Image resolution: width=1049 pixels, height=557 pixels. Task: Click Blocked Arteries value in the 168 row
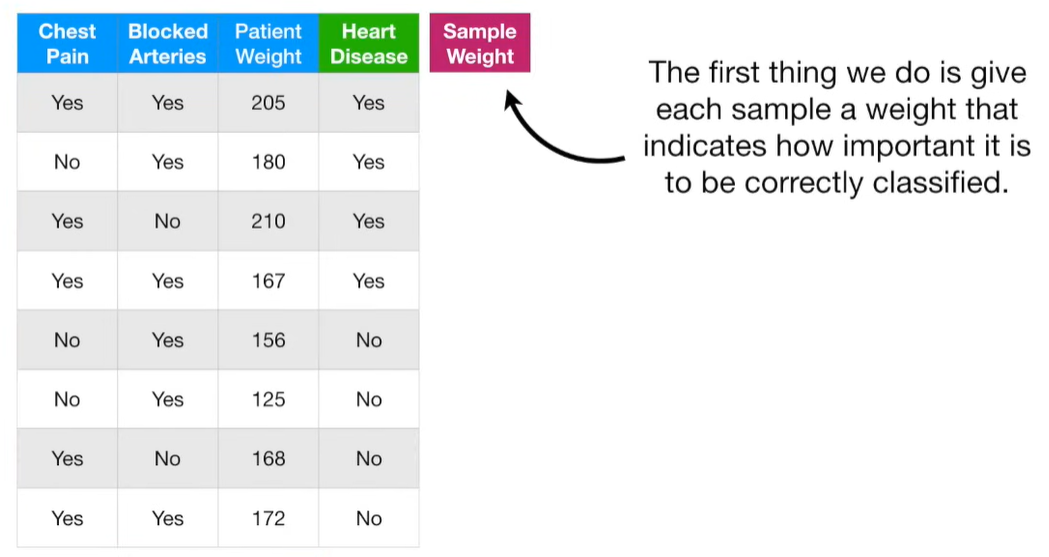pyautogui.click(x=168, y=459)
